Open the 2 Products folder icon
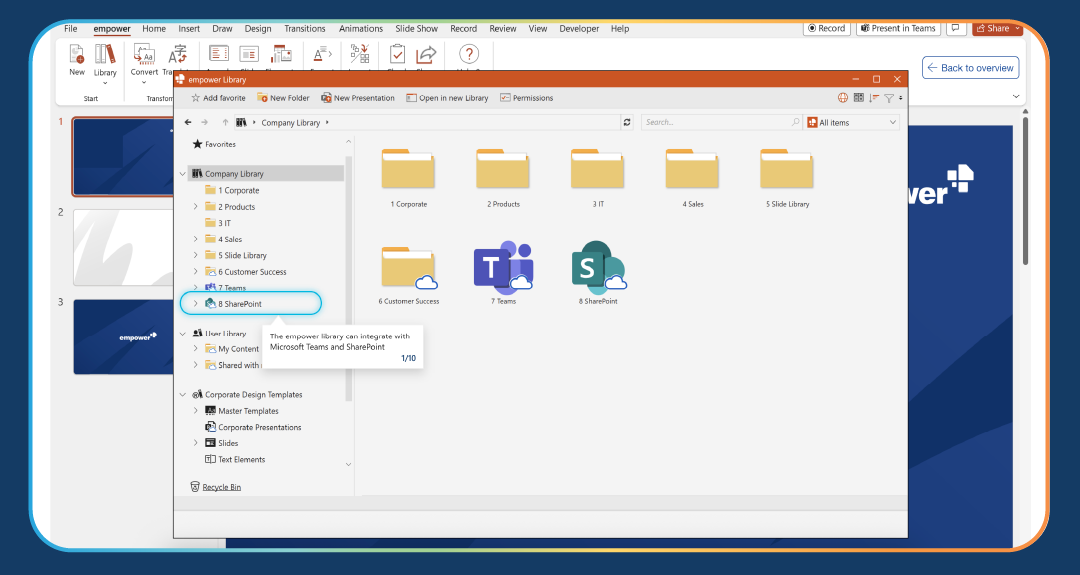Viewport: 1080px width, 575px height. tap(503, 168)
